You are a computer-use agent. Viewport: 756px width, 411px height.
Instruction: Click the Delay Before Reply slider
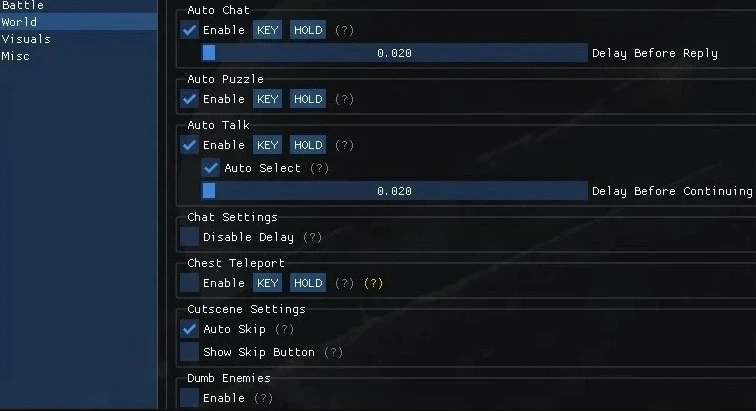coord(394,53)
